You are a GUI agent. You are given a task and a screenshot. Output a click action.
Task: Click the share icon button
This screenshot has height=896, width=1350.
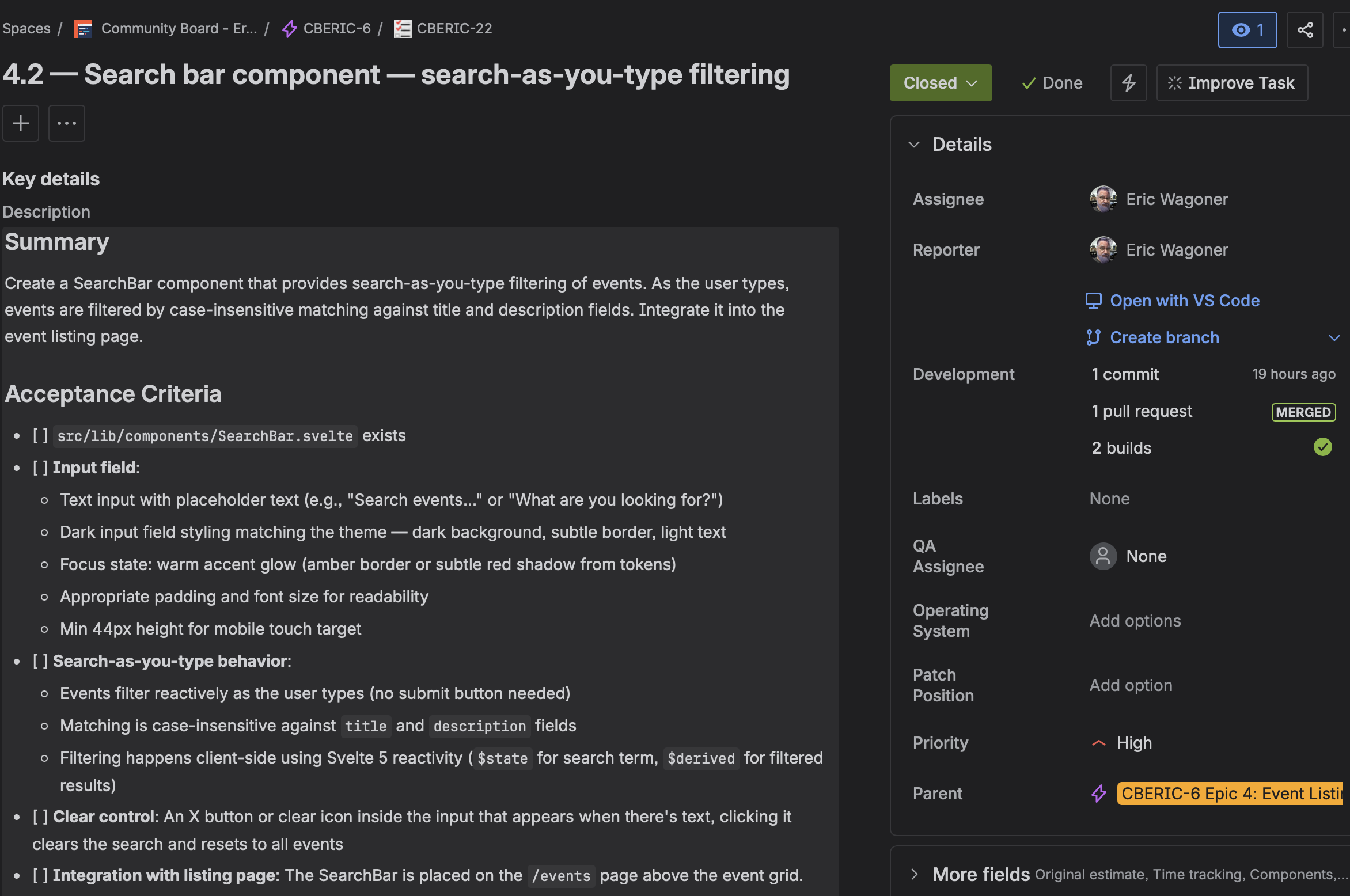1305,29
